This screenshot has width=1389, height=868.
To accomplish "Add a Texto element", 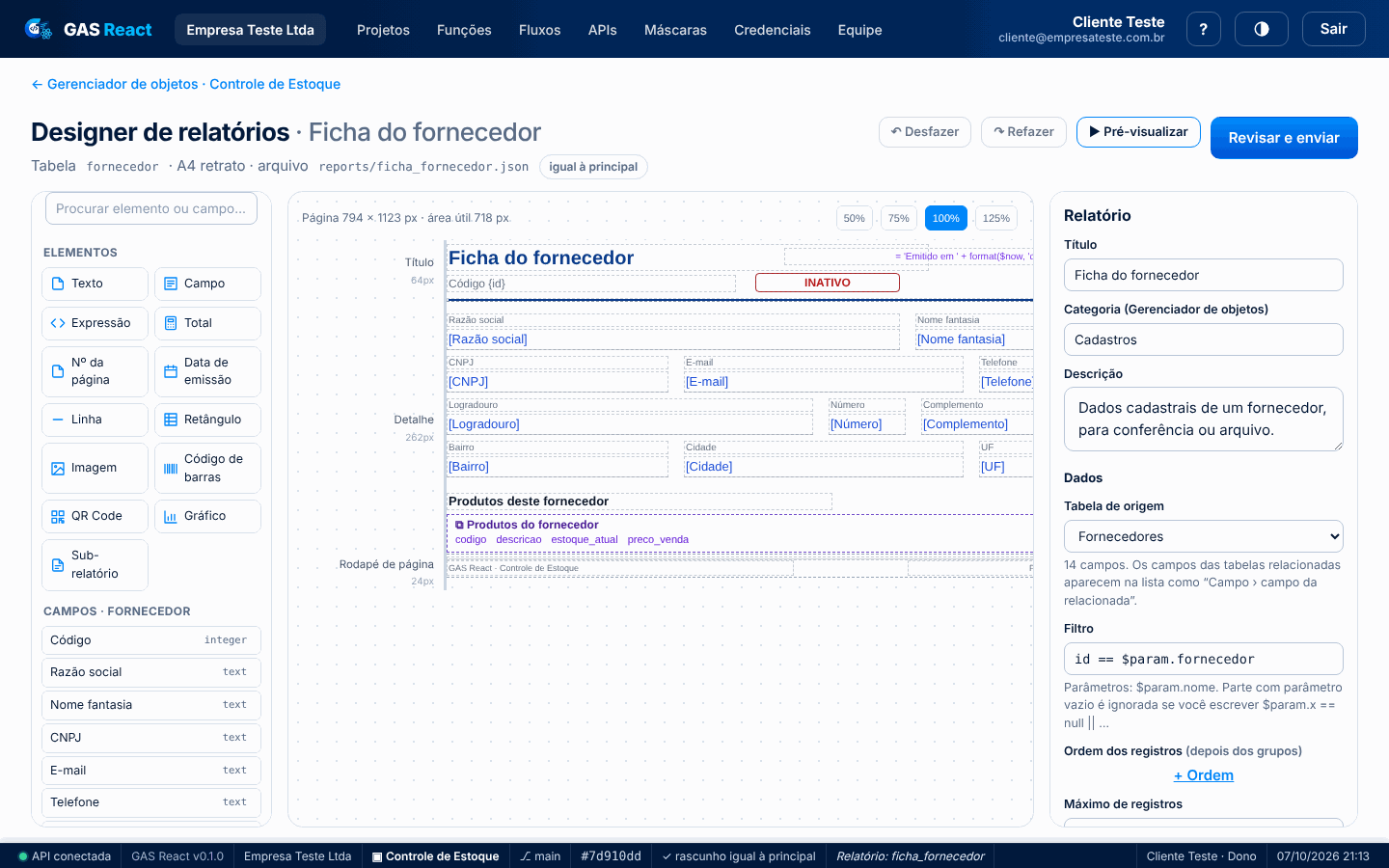I will [95, 284].
